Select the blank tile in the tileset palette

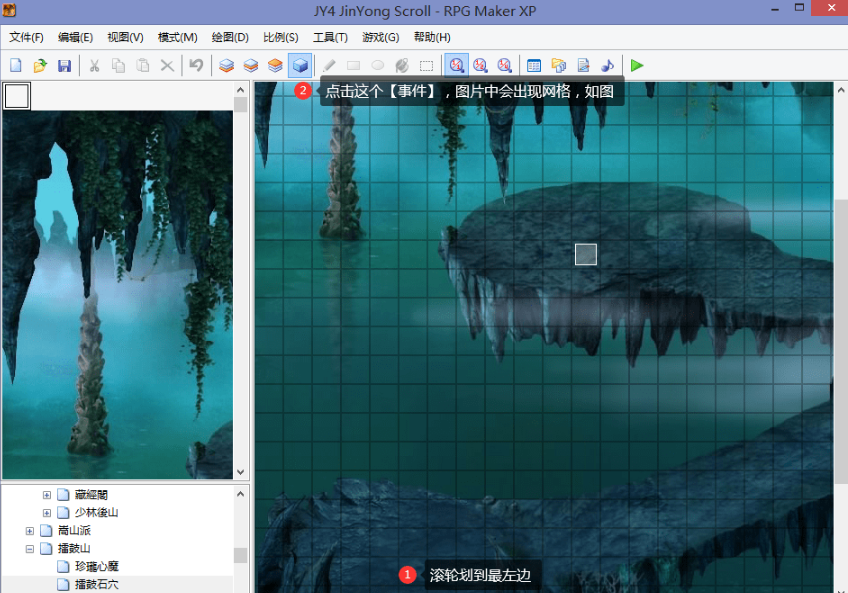[17, 96]
